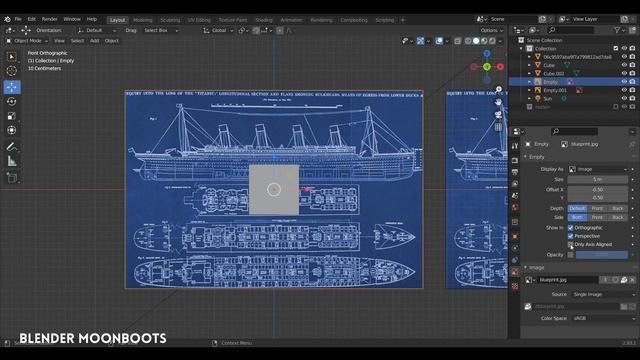Open the Window menu

click(x=72, y=19)
